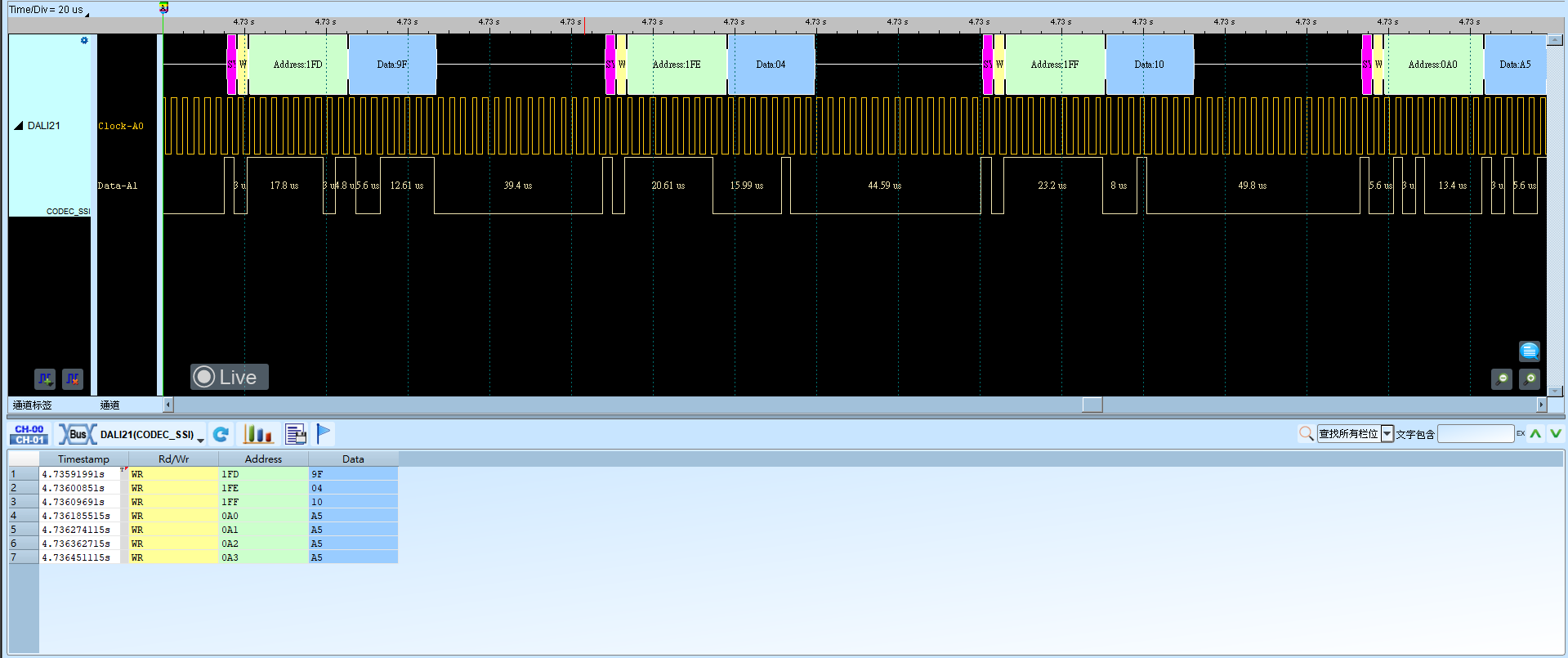Sort by the Data column header
Screen dimensions: 1568x658
[x=353, y=459]
